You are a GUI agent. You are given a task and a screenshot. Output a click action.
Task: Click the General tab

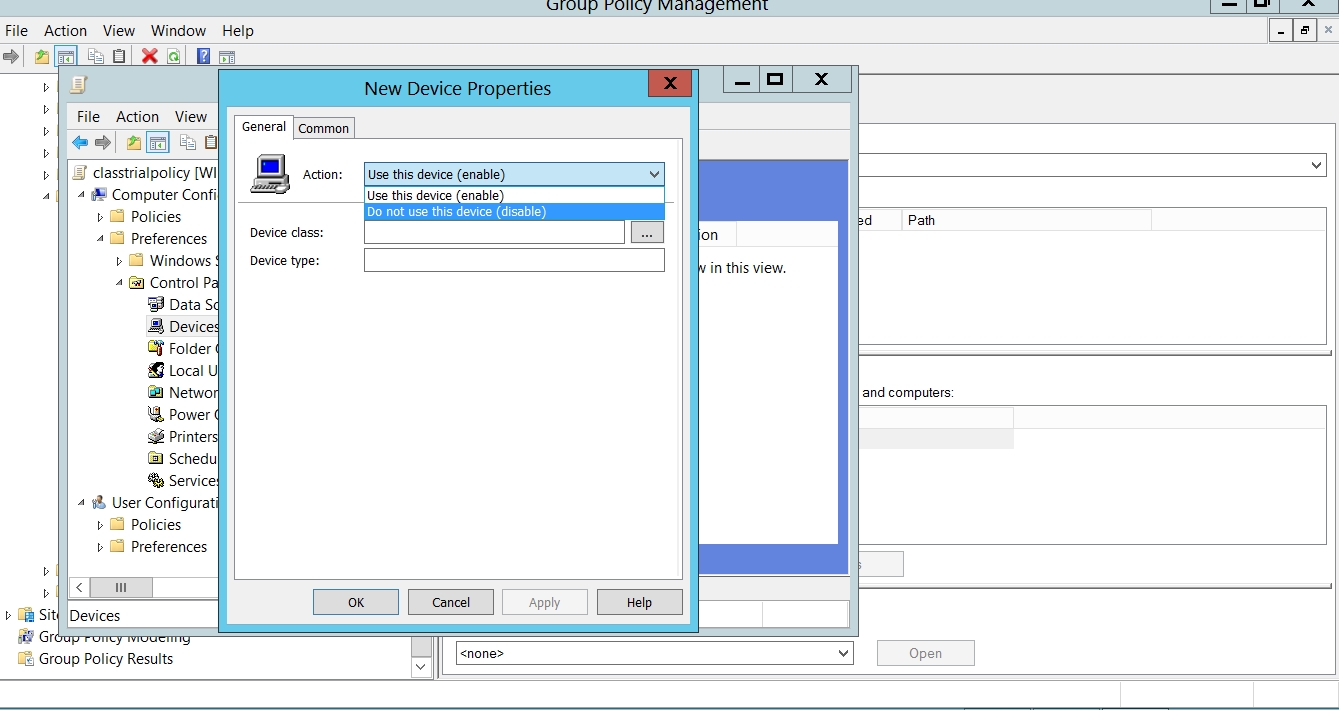(x=264, y=127)
